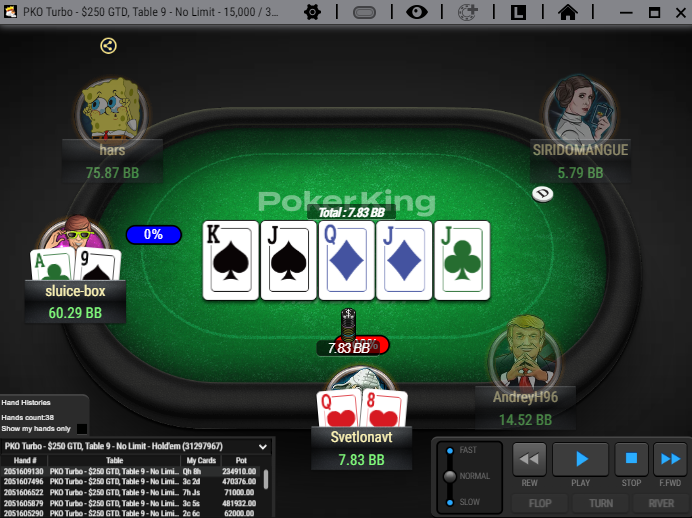Click the PLAY replay button

click(x=580, y=459)
